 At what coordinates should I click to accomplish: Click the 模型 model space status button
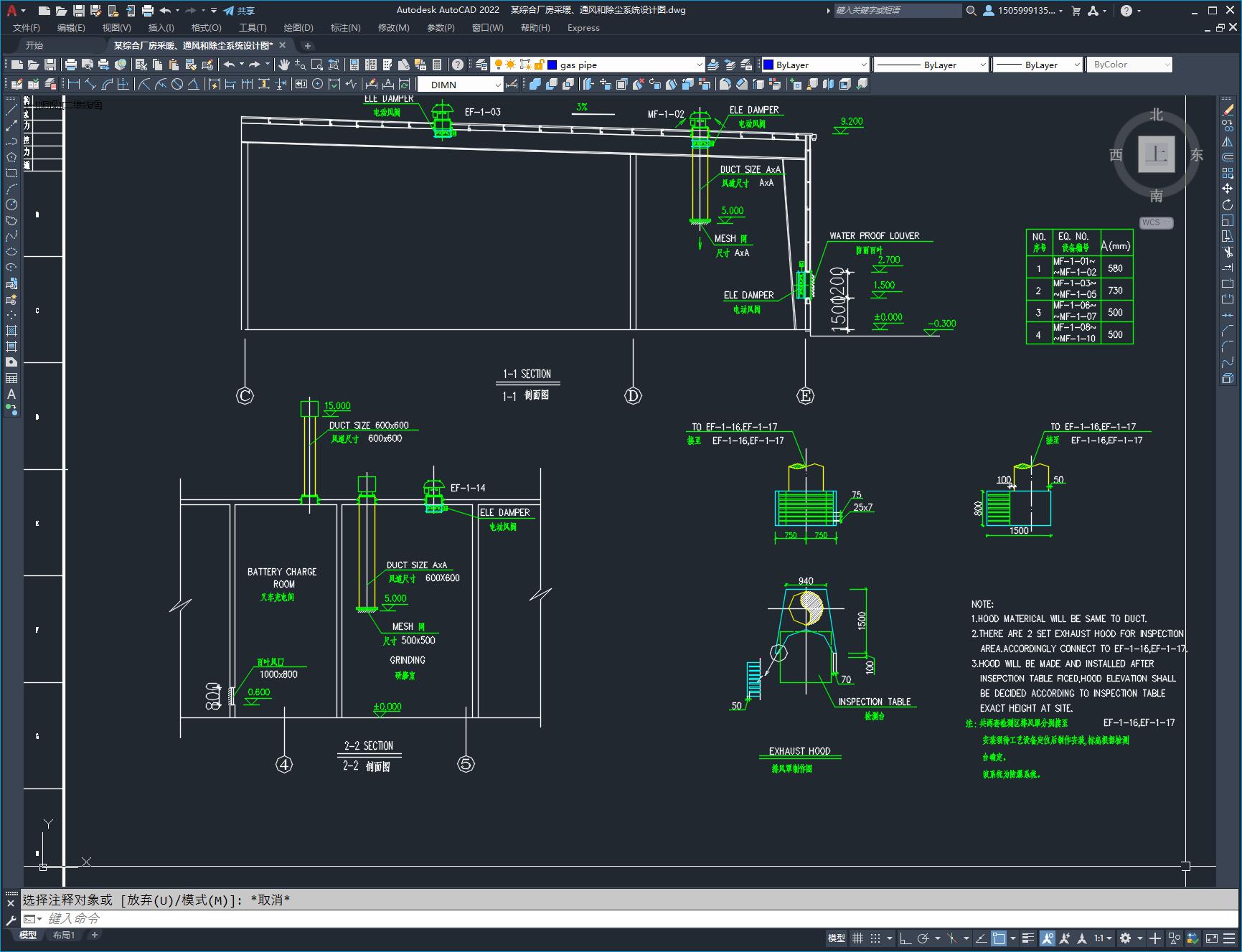click(x=836, y=938)
